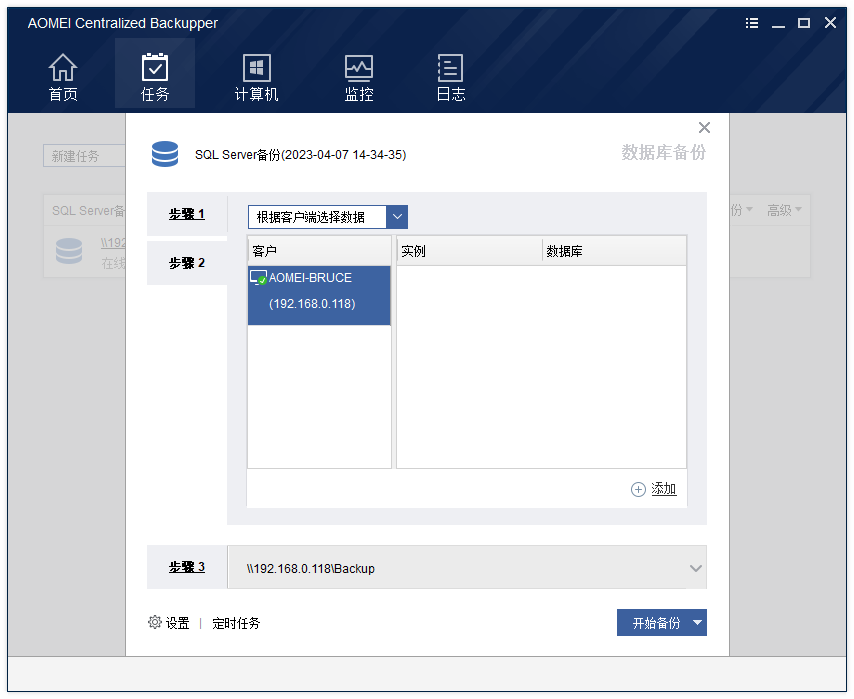
Task: Open the 根据客户端选择数据 combo box
Action: (327, 217)
